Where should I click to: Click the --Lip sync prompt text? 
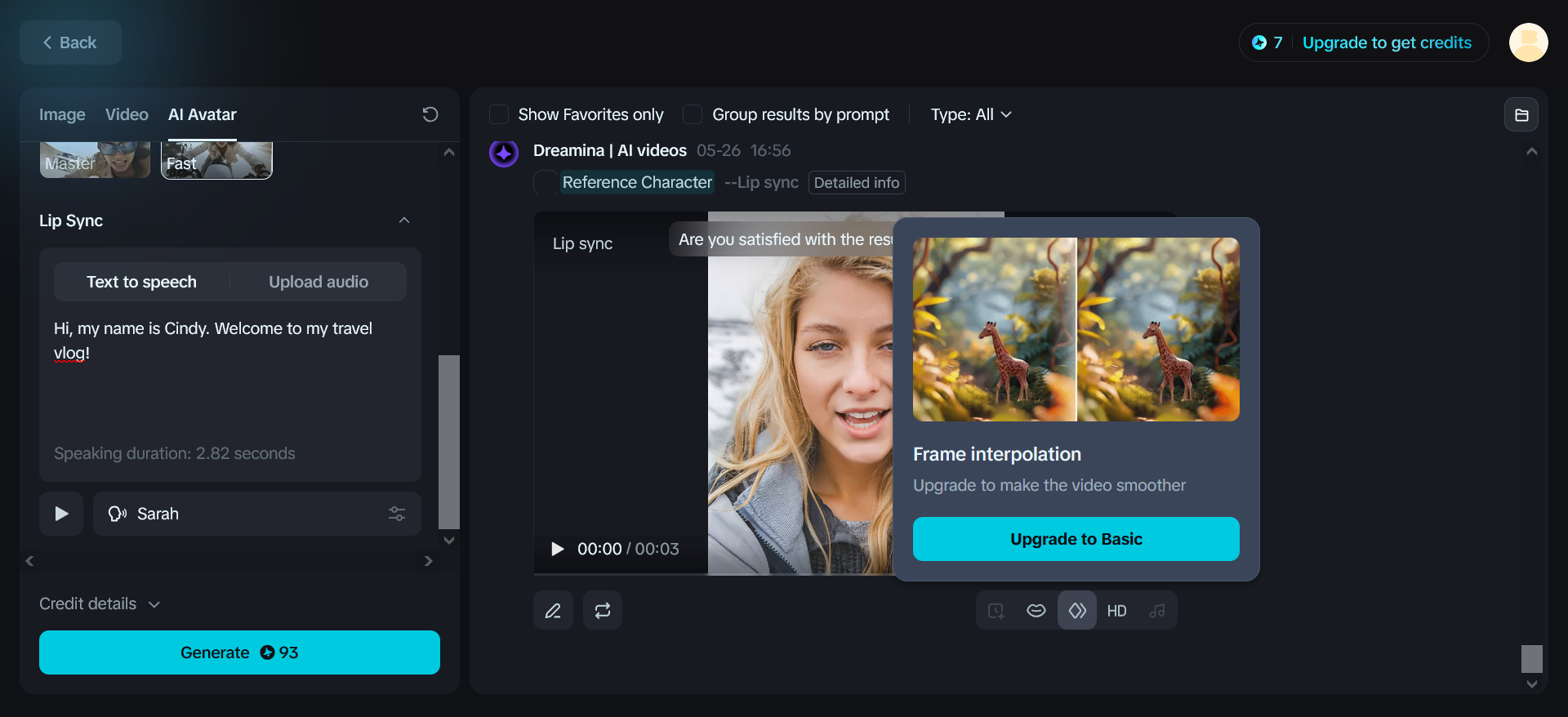761,182
